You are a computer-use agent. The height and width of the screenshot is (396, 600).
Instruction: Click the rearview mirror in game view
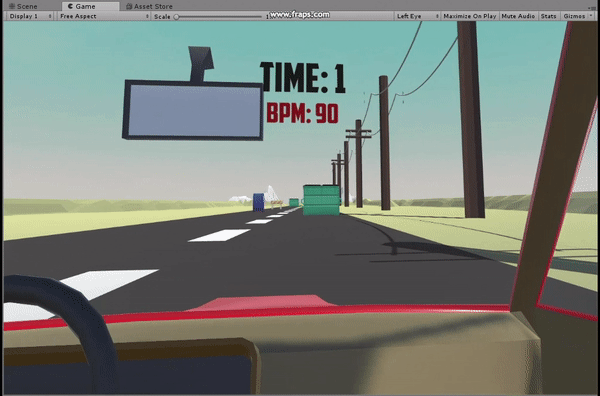coord(192,110)
